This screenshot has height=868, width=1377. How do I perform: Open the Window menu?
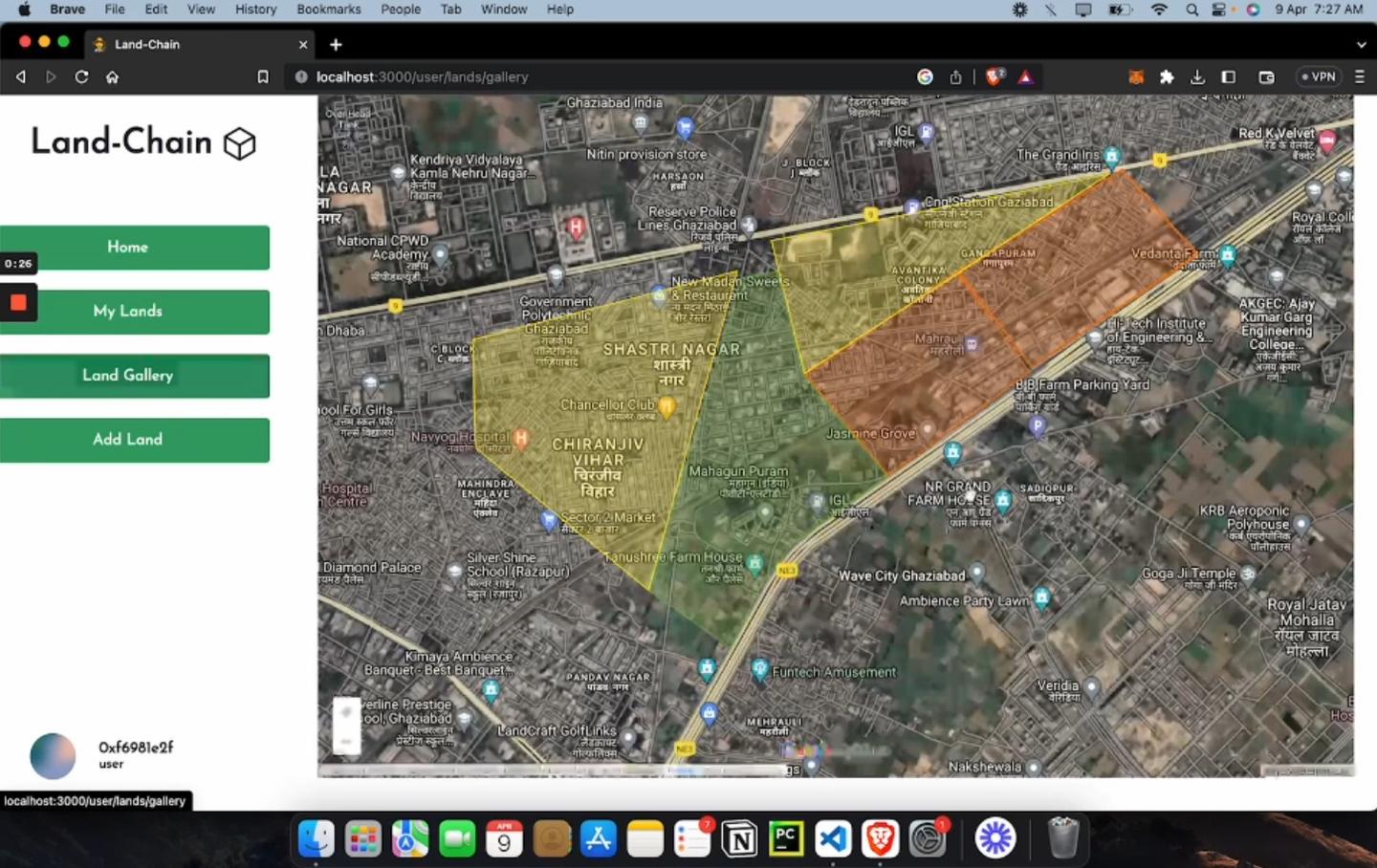[504, 10]
